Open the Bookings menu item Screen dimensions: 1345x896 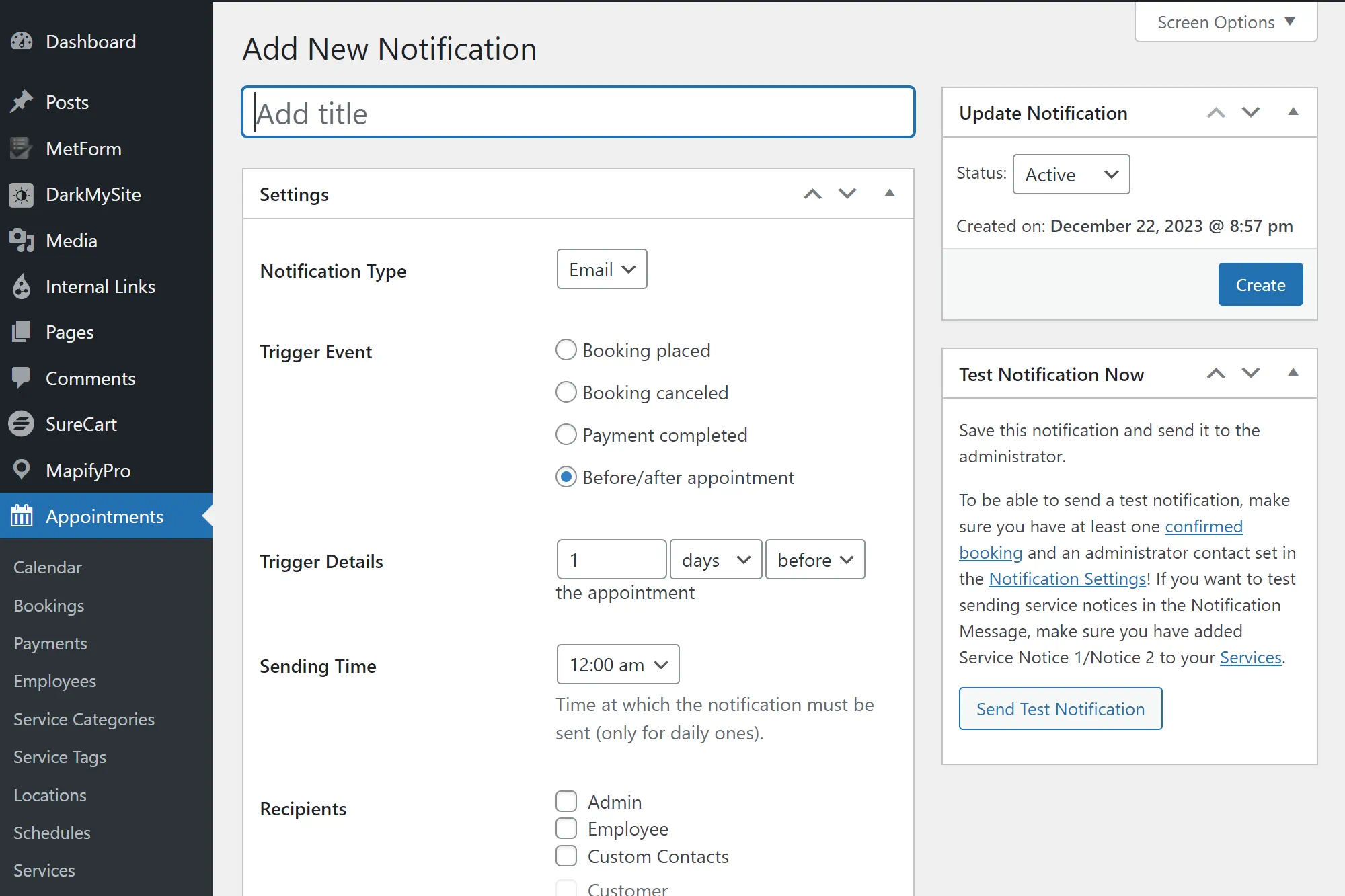click(x=48, y=606)
